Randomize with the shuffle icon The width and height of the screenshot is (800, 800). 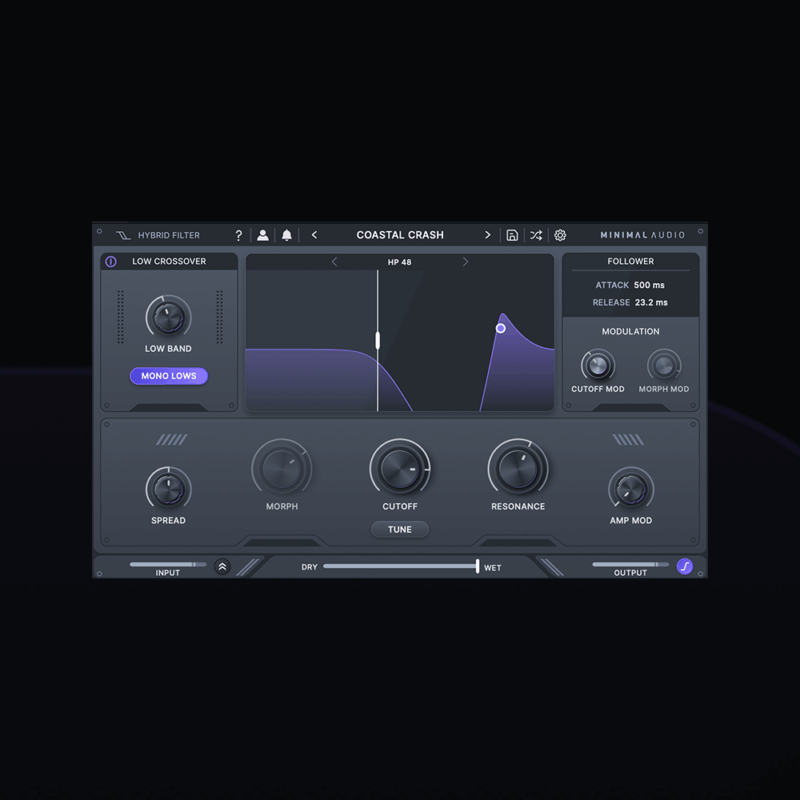click(536, 235)
